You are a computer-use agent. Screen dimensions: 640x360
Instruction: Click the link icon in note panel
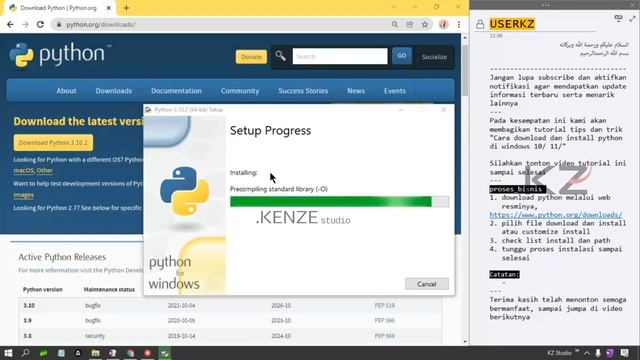(618, 18)
